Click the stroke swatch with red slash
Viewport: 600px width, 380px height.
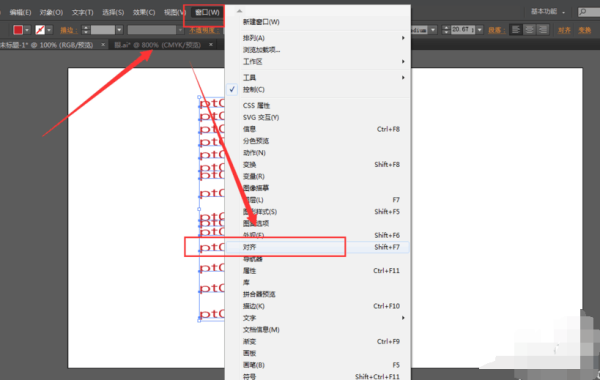40,30
